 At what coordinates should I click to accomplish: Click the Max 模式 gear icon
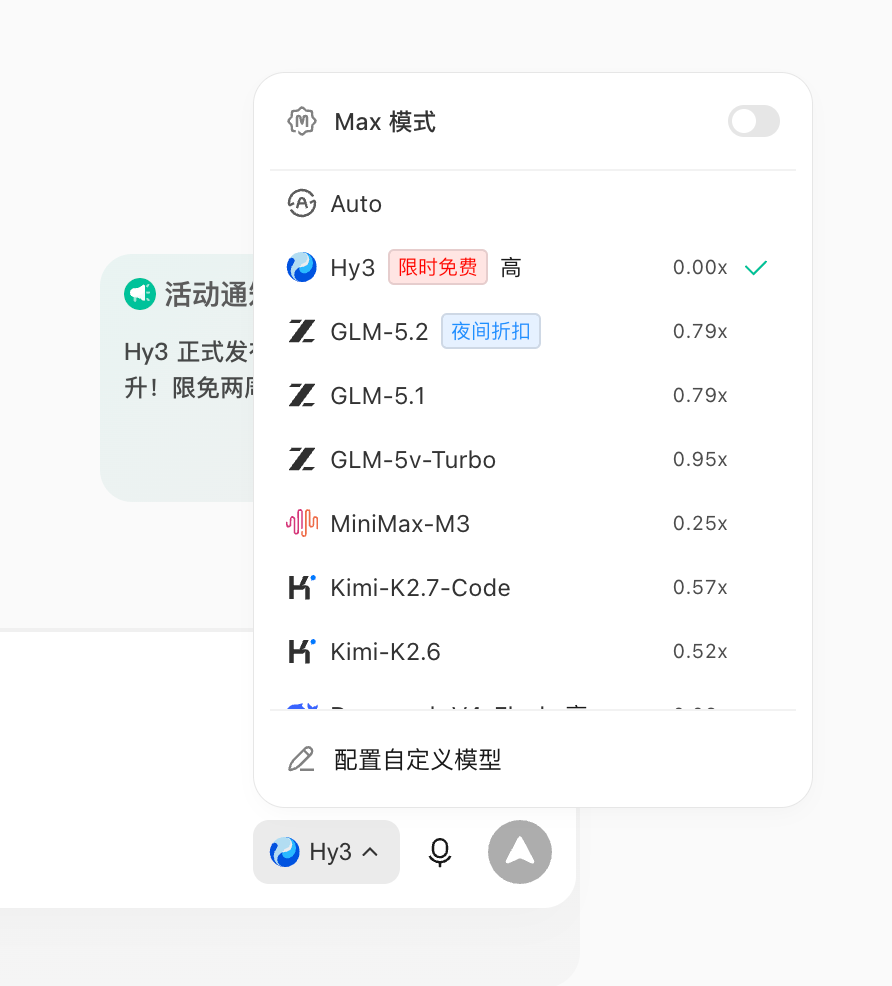click(302, 121)
